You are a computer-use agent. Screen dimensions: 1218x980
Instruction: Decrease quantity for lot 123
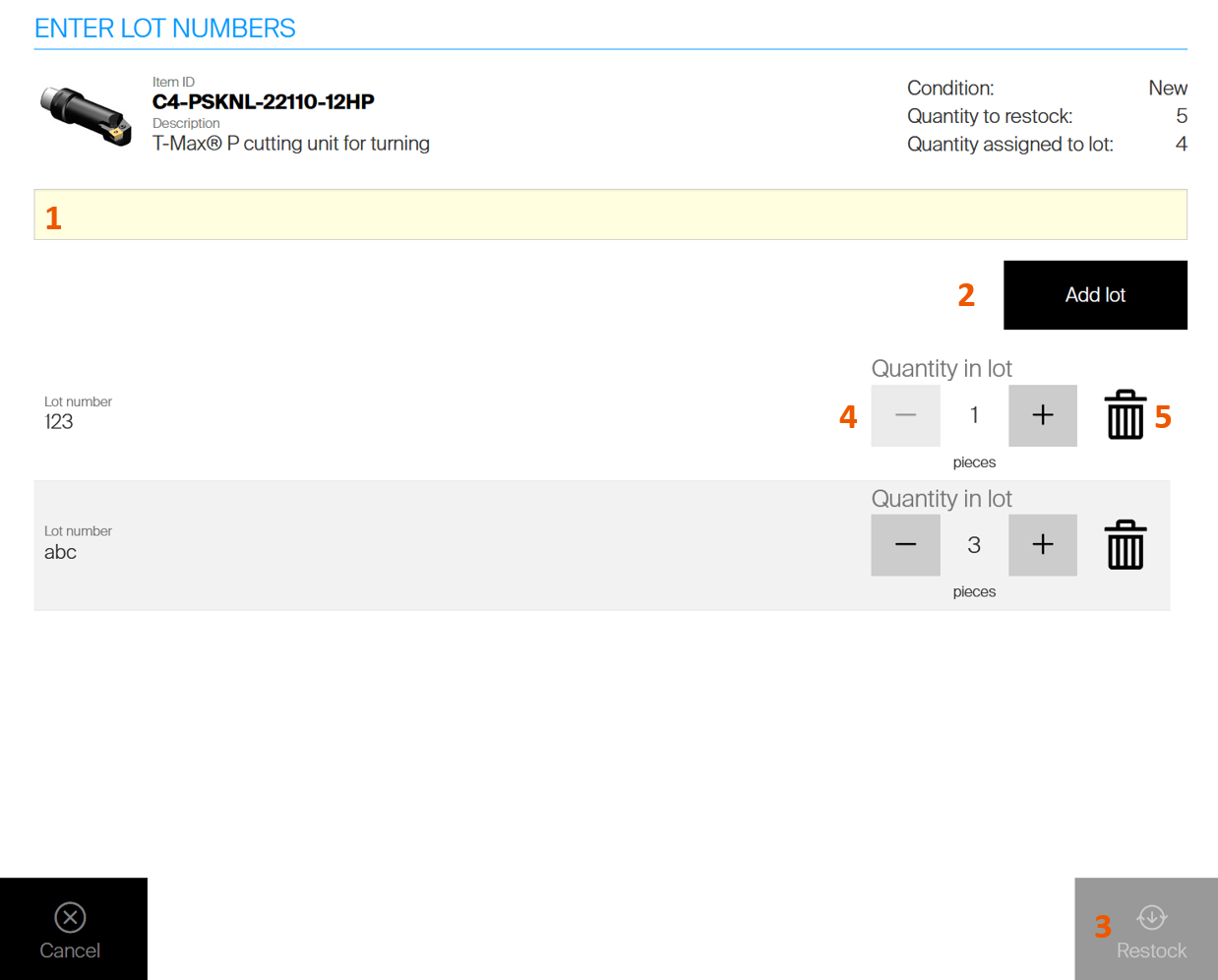(905, 415)
